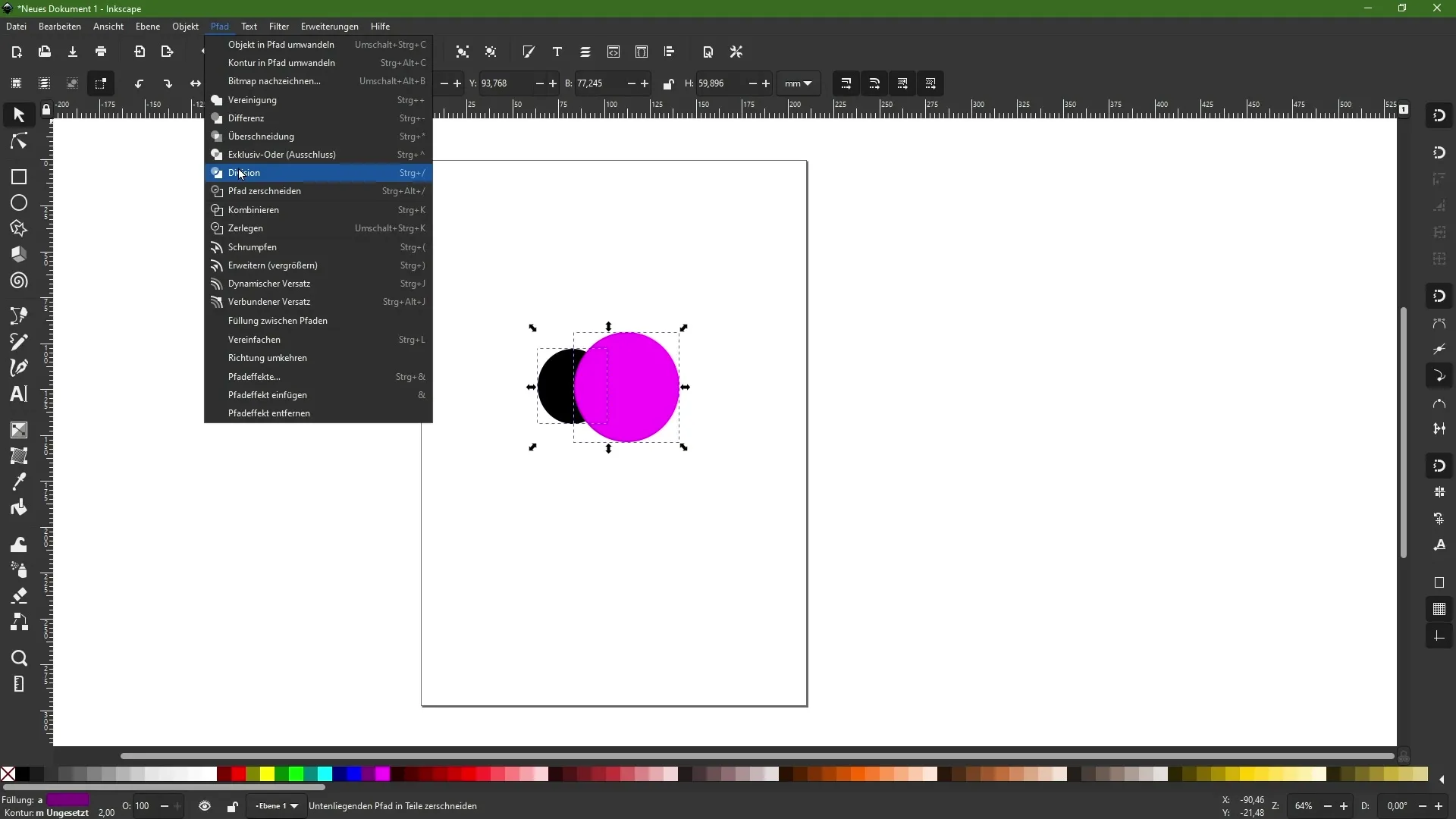Toggle the layer lock in status bar
This screenshot has height=819, width=1456.
pos(232,807)
